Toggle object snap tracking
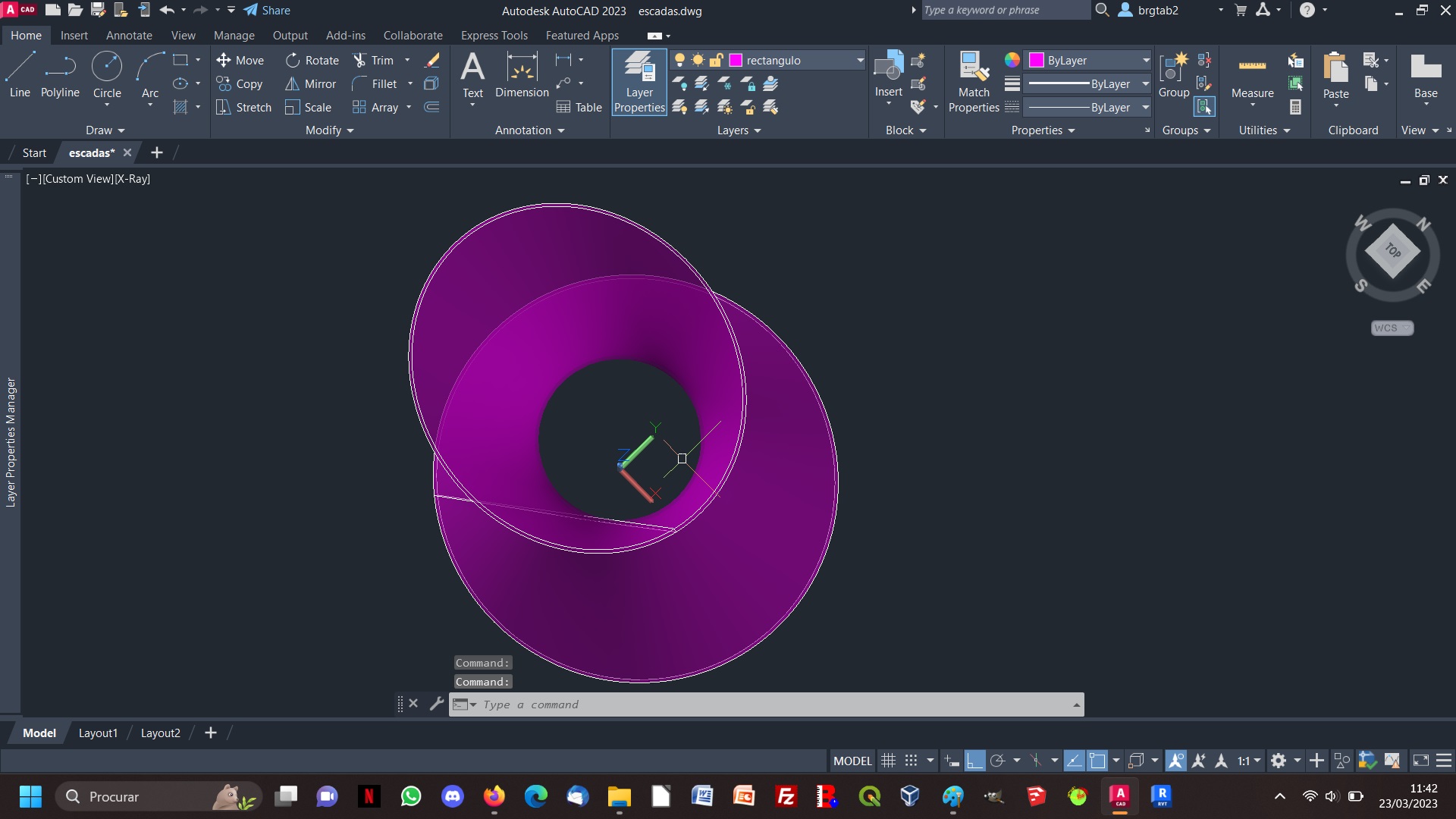This screenshot has height=819, width=1456. pos(1074,761)
